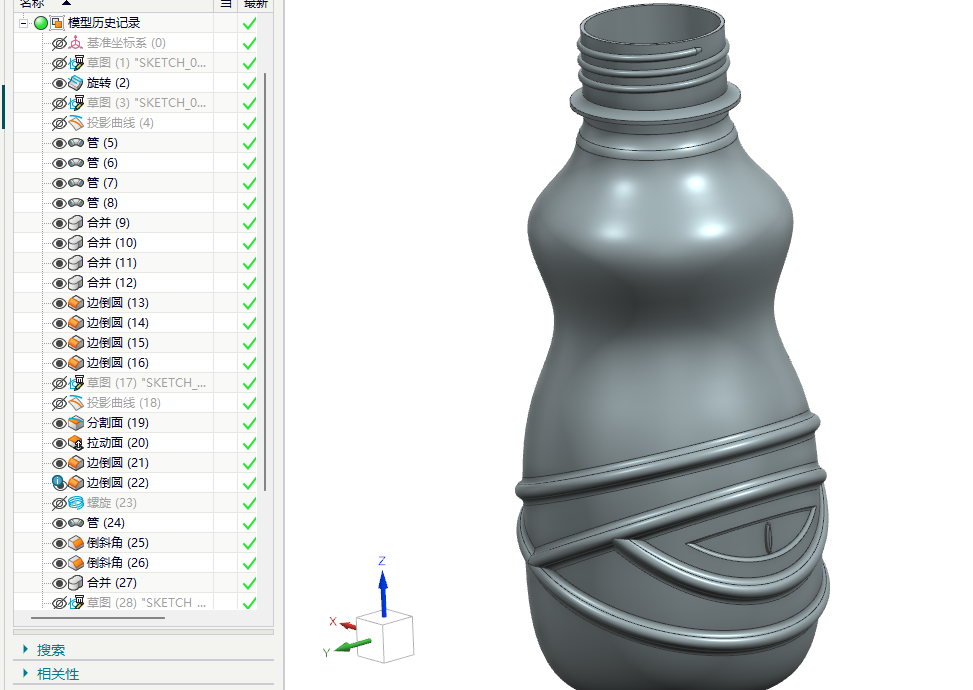Click tube icon of 管 (6)
The image size is (973, 690).
point(76,163)
